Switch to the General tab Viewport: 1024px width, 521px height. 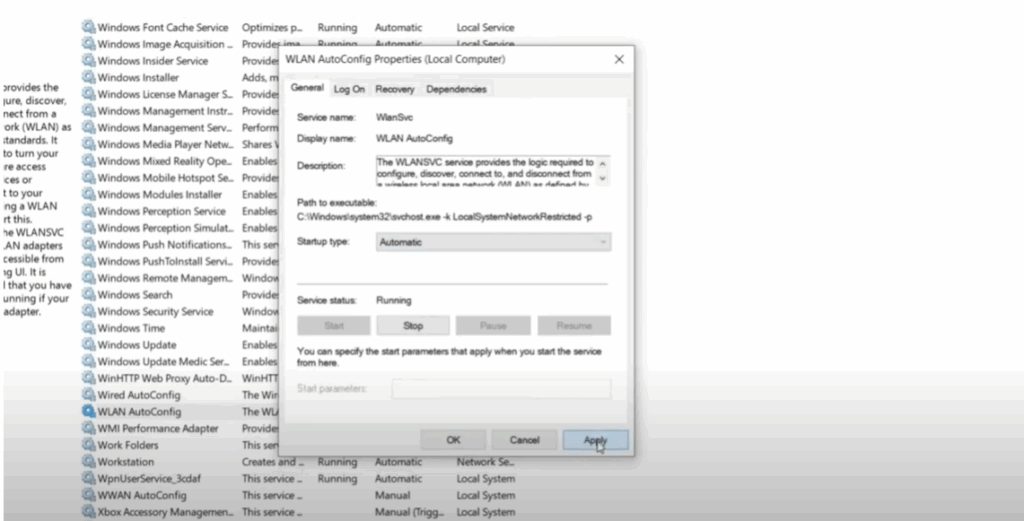tap(307, 87)
